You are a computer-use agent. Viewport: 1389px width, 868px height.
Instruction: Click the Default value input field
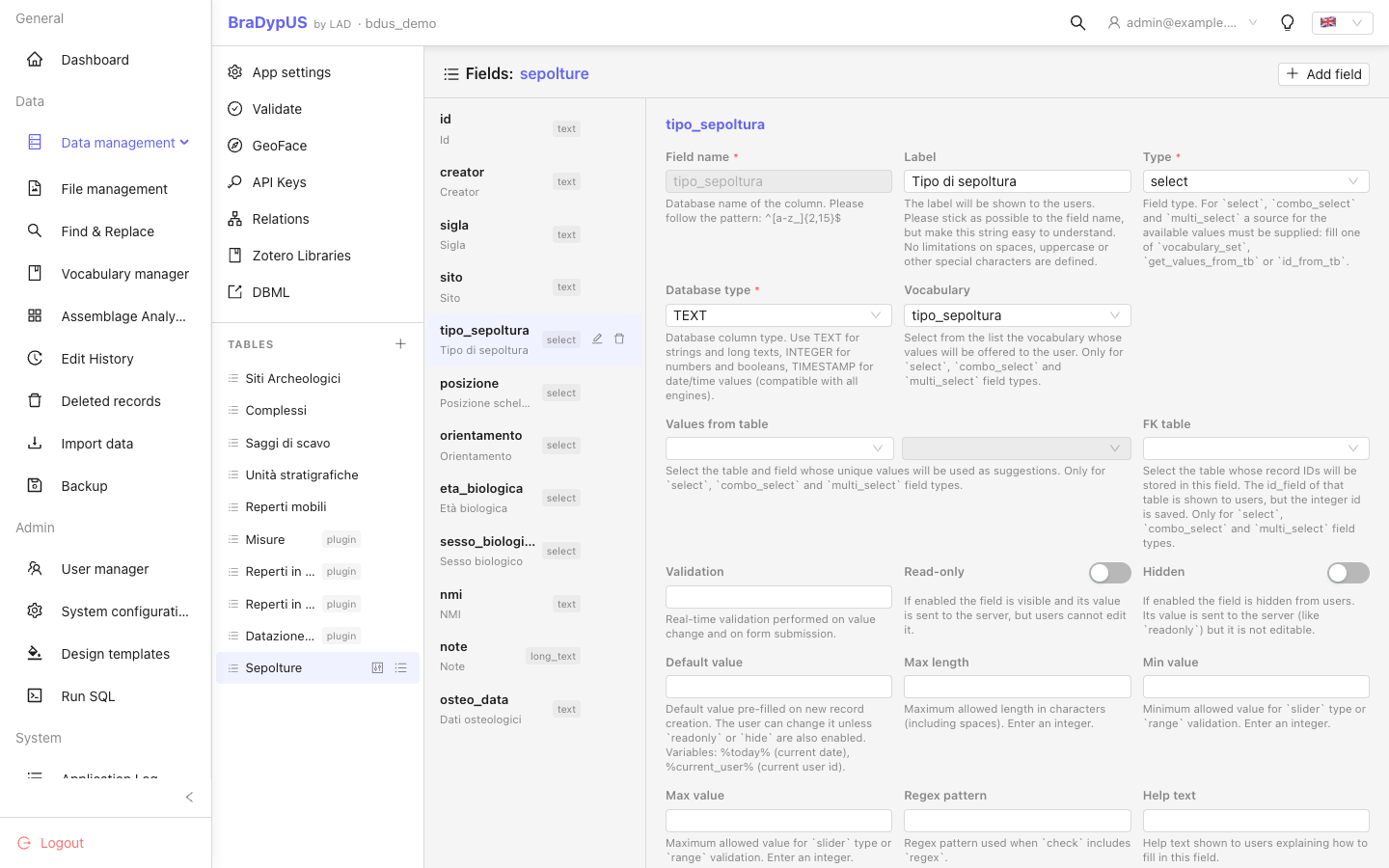click(778, 687)
